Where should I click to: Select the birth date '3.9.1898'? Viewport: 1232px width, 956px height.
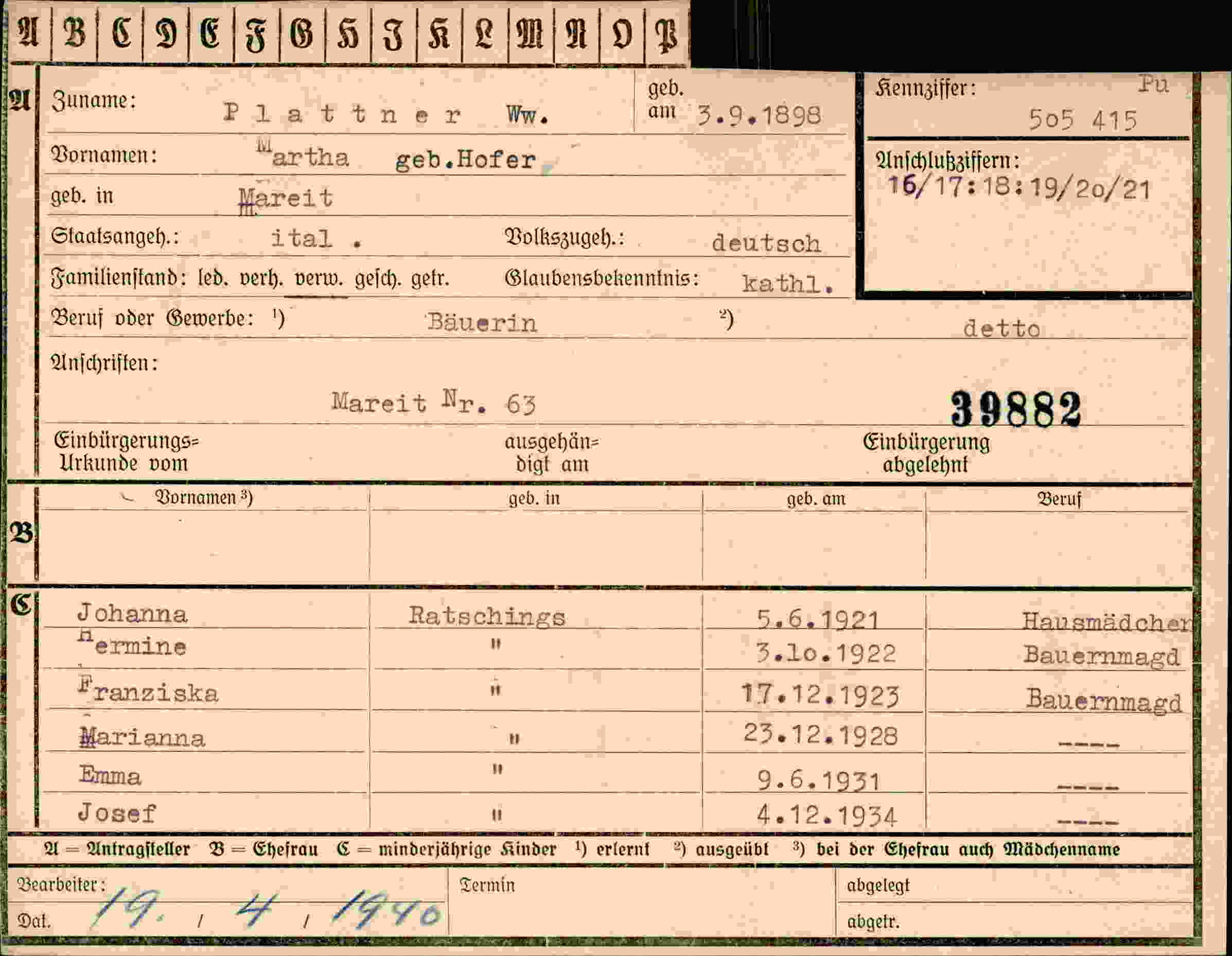coord(759,116)
